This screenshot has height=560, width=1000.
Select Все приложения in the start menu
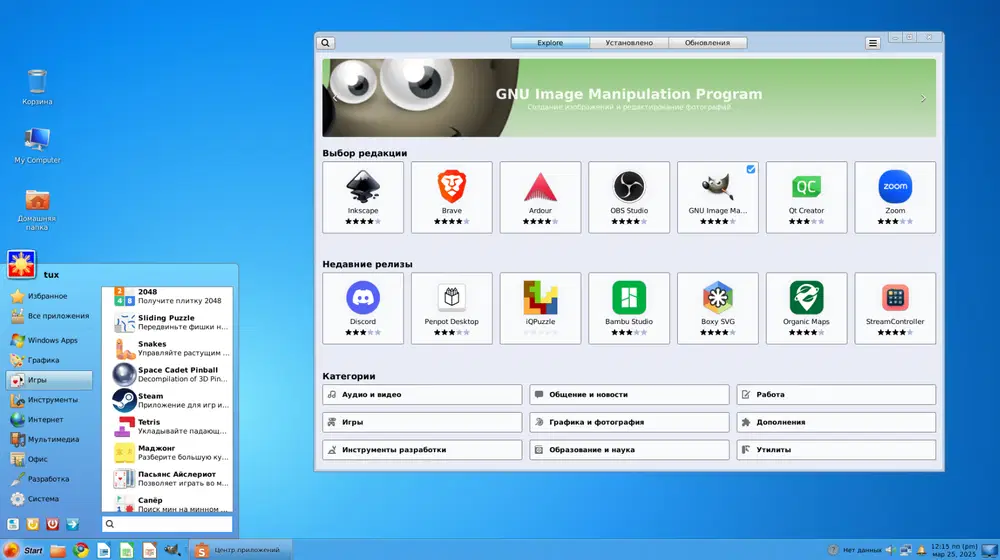49,316
